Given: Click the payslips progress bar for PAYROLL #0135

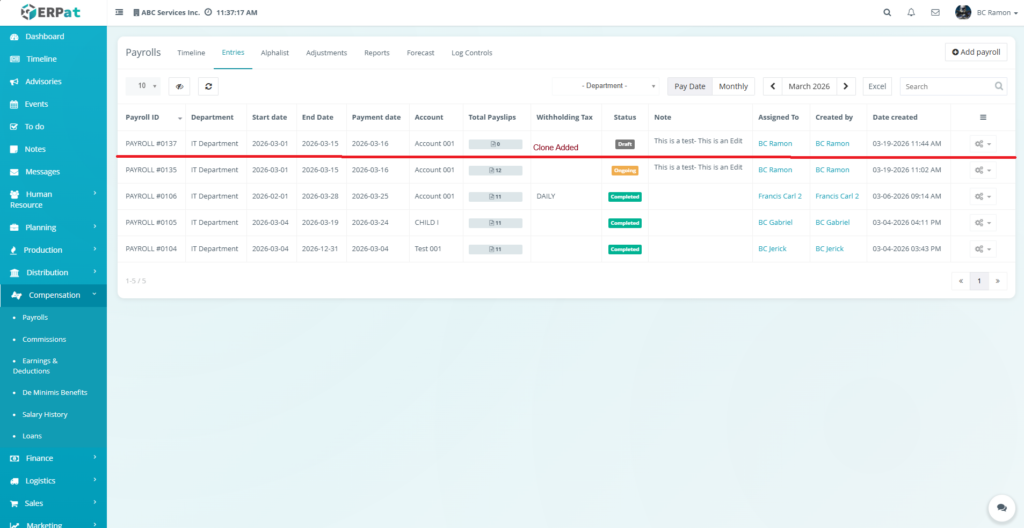Looking at the screenshot, I should coord(496,170).
